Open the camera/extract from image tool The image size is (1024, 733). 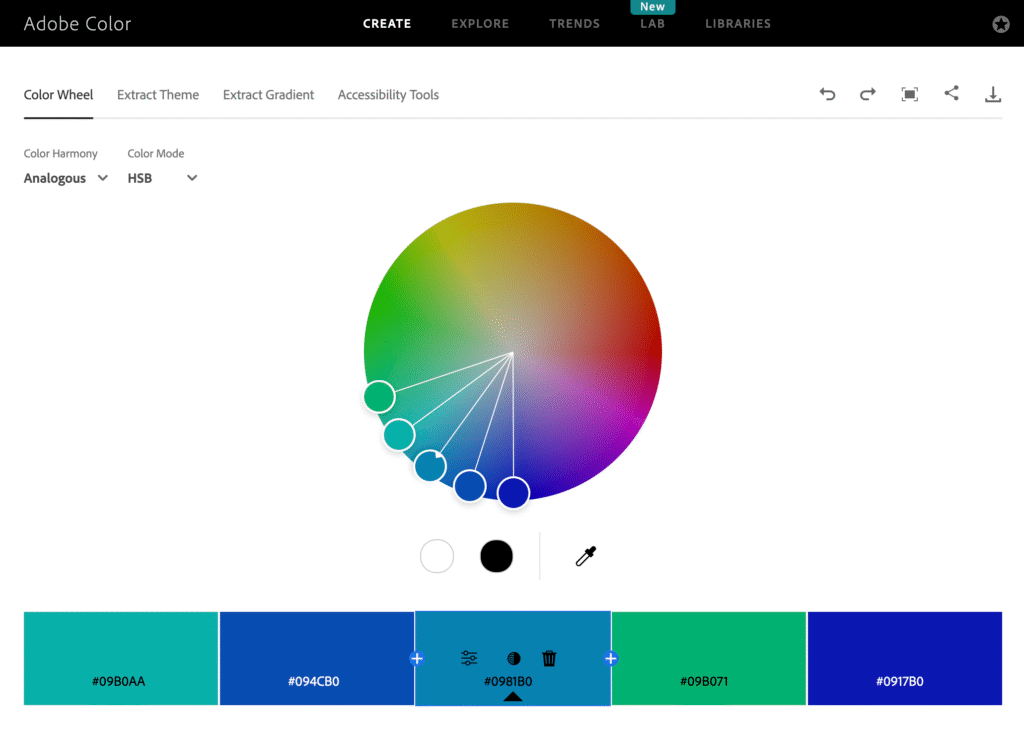[909, 93]
